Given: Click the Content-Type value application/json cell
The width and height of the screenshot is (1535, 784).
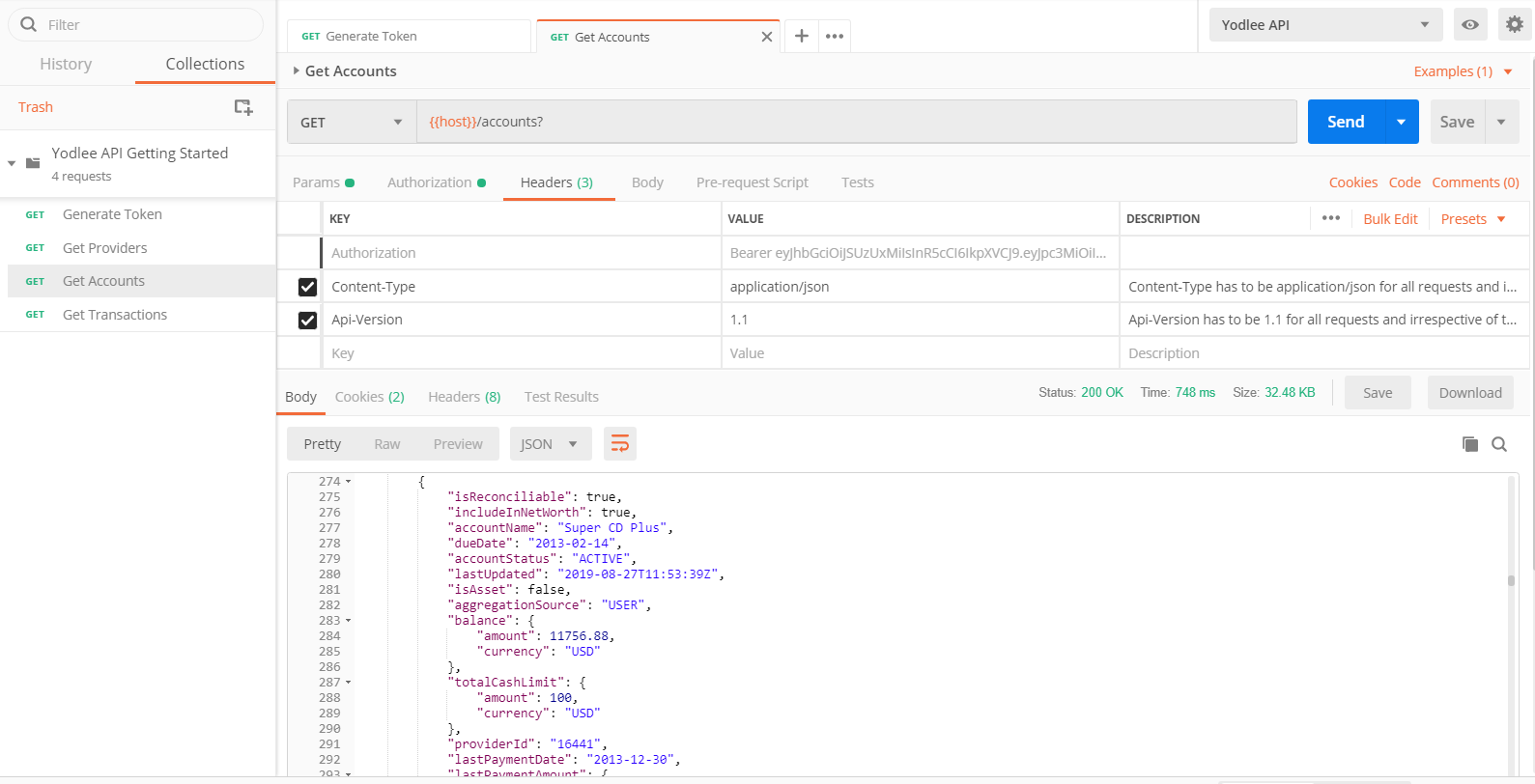Looking at the screenshot, I should point(920,287).
